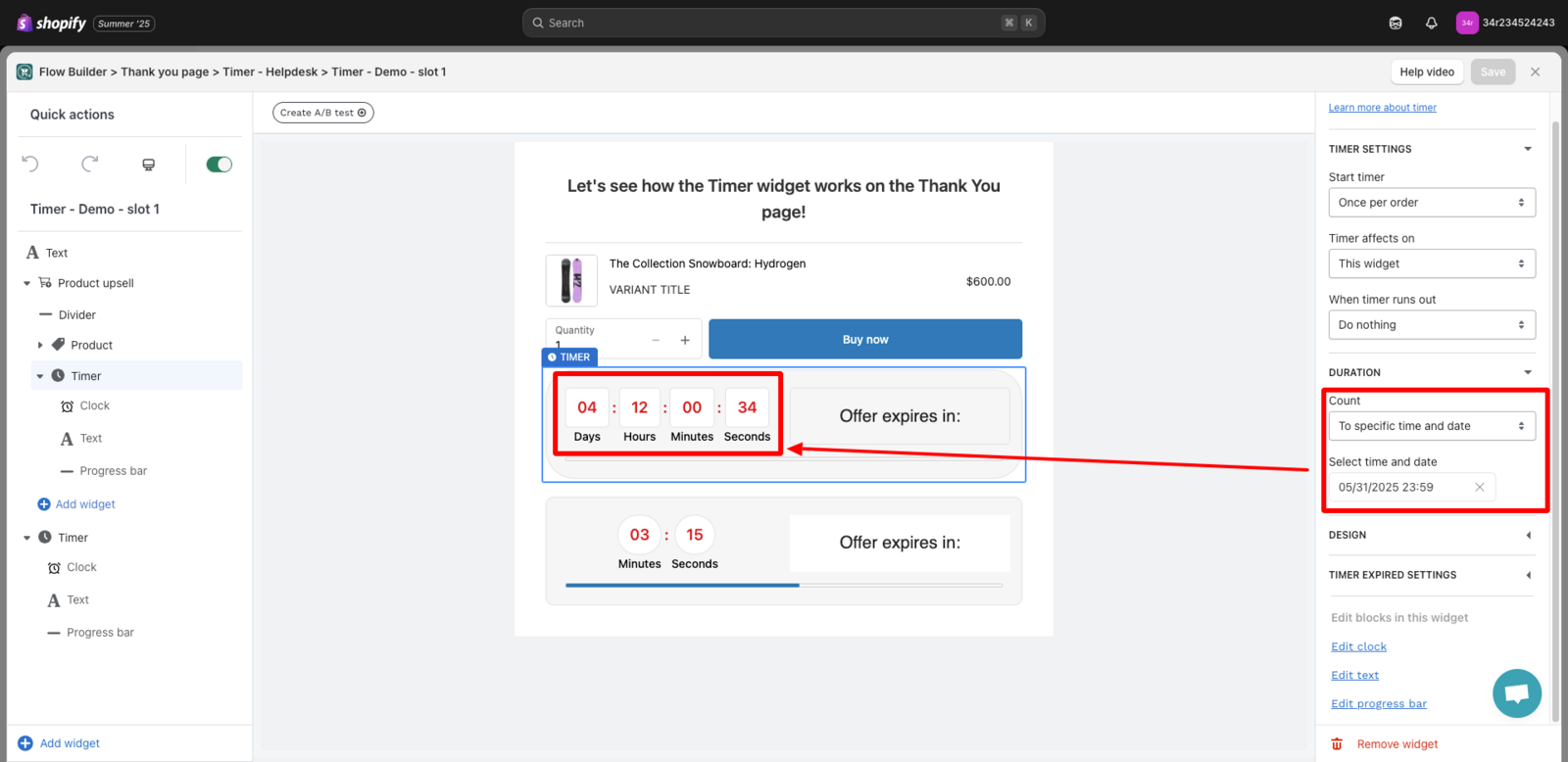
Task: Open the Start timer dropdown
Action: click(x=1432, y=203)
